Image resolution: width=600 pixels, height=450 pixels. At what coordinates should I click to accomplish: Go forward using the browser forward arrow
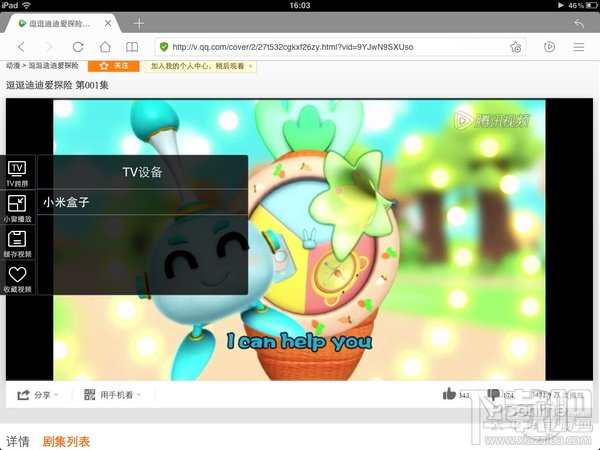tap(49, 47)
